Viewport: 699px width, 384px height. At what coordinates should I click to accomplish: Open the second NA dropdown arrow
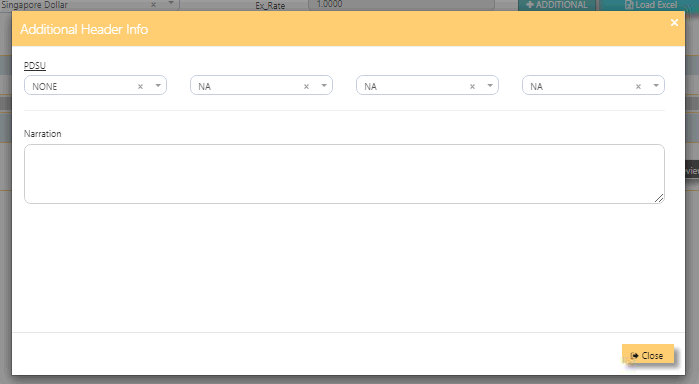click(x=324, y=86)
